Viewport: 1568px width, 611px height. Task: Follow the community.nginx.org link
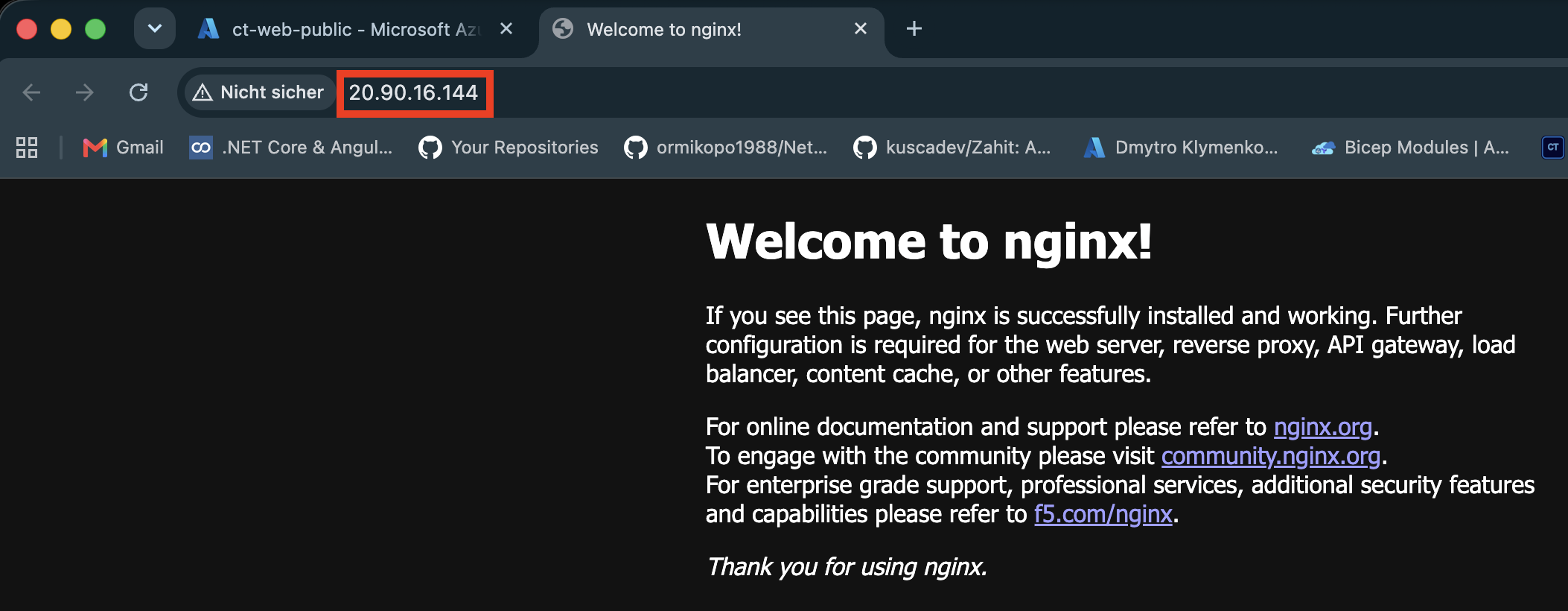(1271, 456)
